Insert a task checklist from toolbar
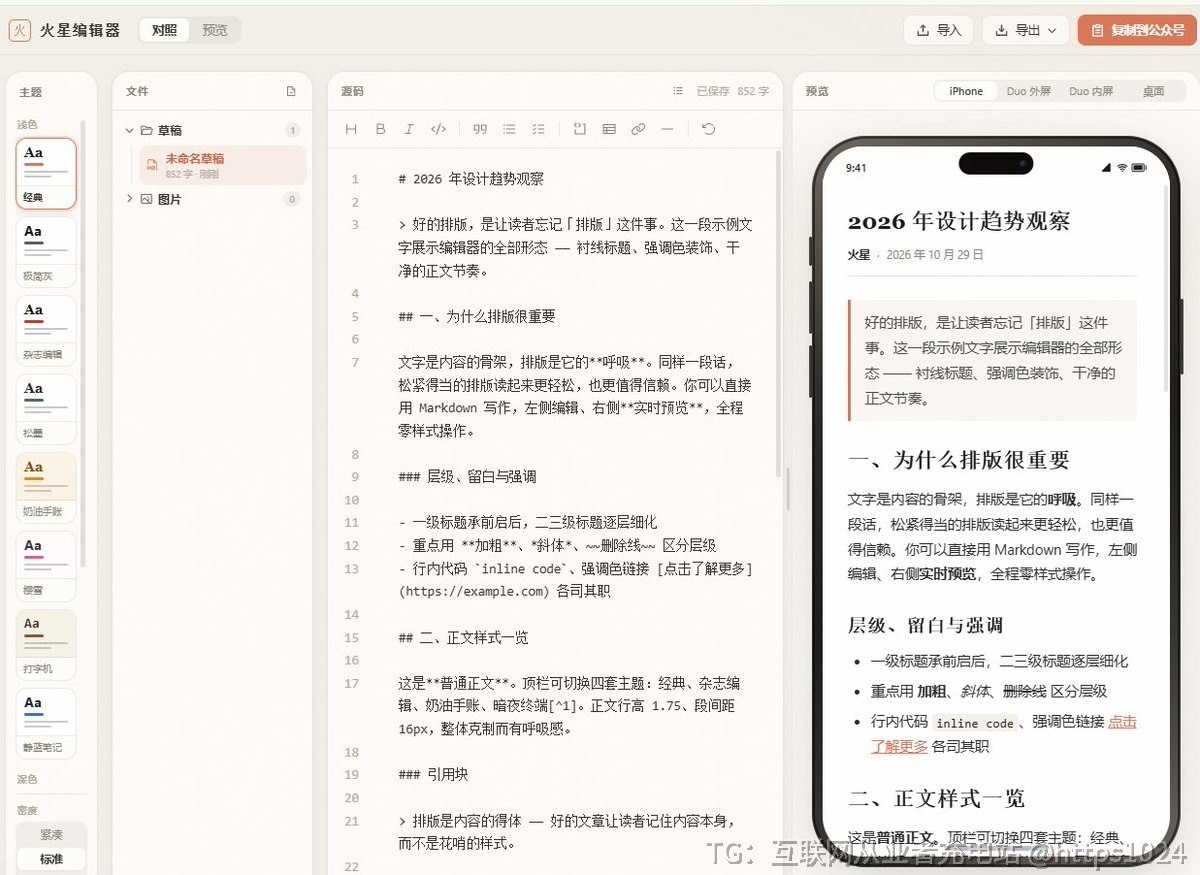Screen dimensions: 1200x875 (539, 129)
